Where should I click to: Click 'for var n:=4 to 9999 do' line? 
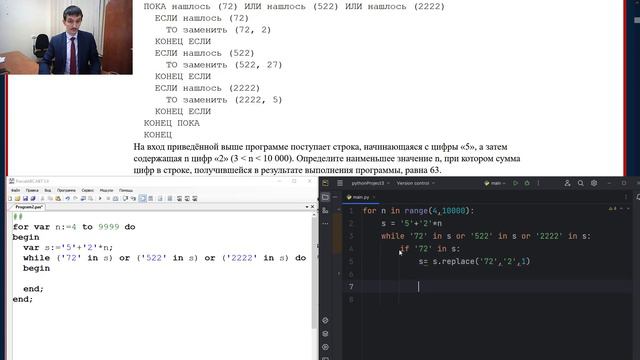point(74,227)
